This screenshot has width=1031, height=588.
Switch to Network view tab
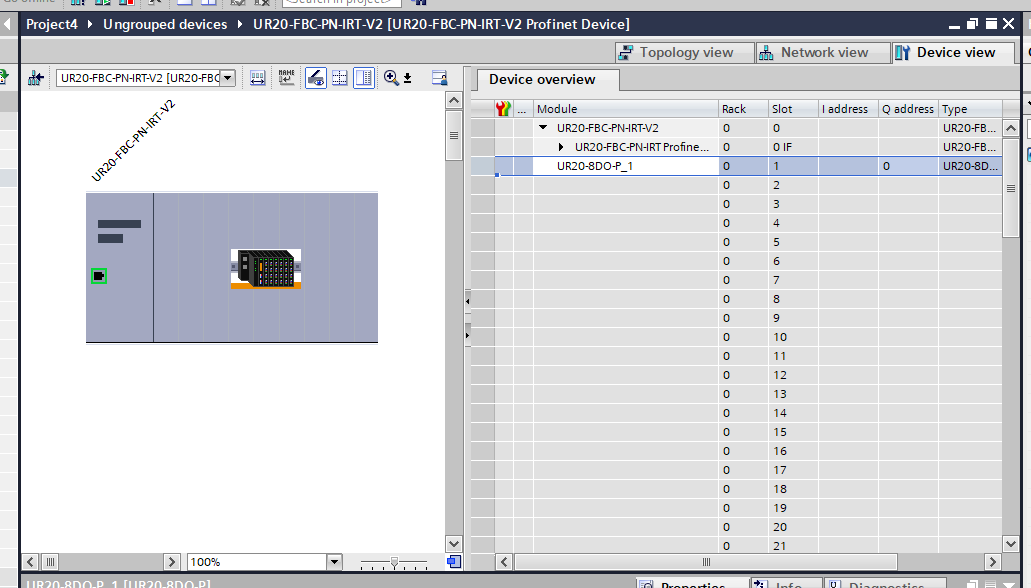click(823, 53)
